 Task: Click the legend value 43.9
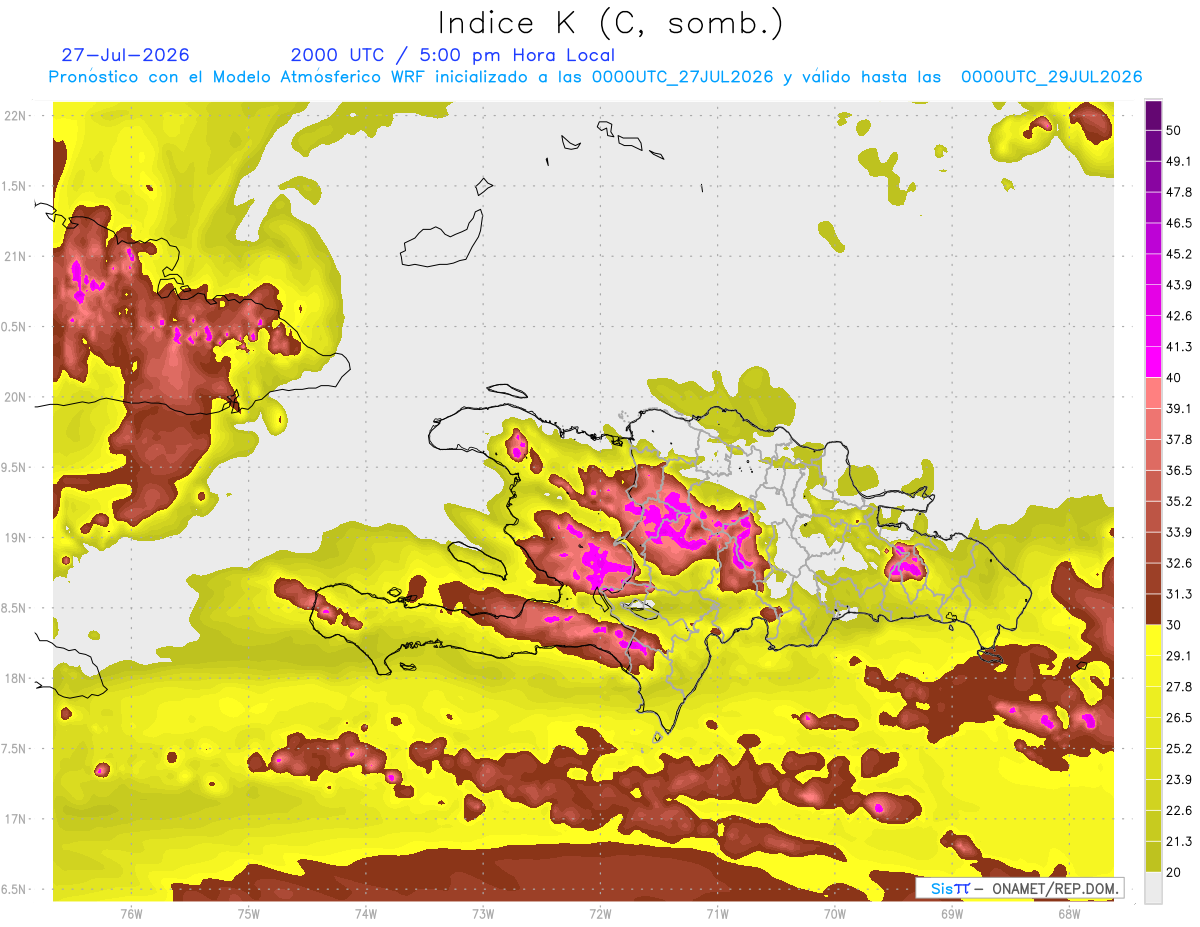(x=1179, y=285)
